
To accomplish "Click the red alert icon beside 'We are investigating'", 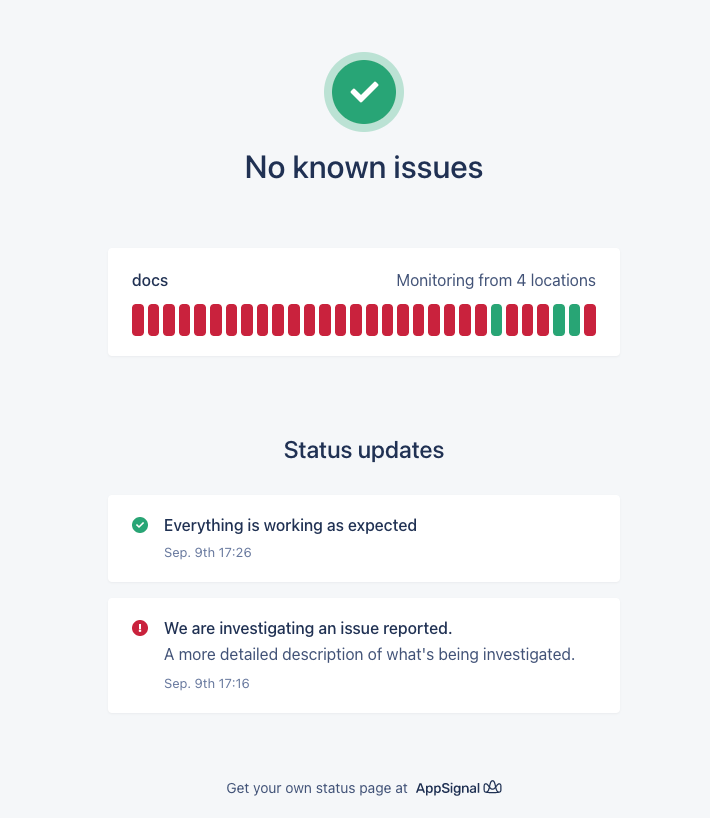I will tap(140, 628).
